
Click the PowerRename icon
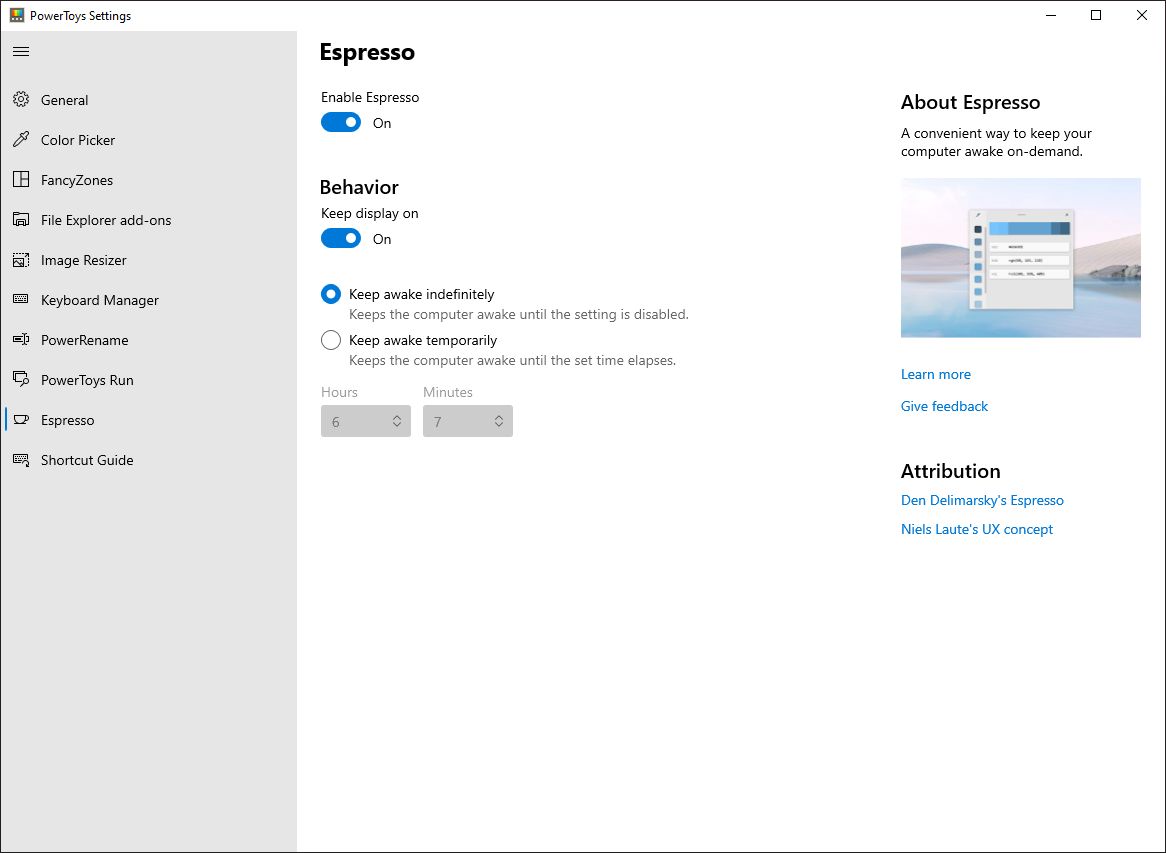click(21, 340)
